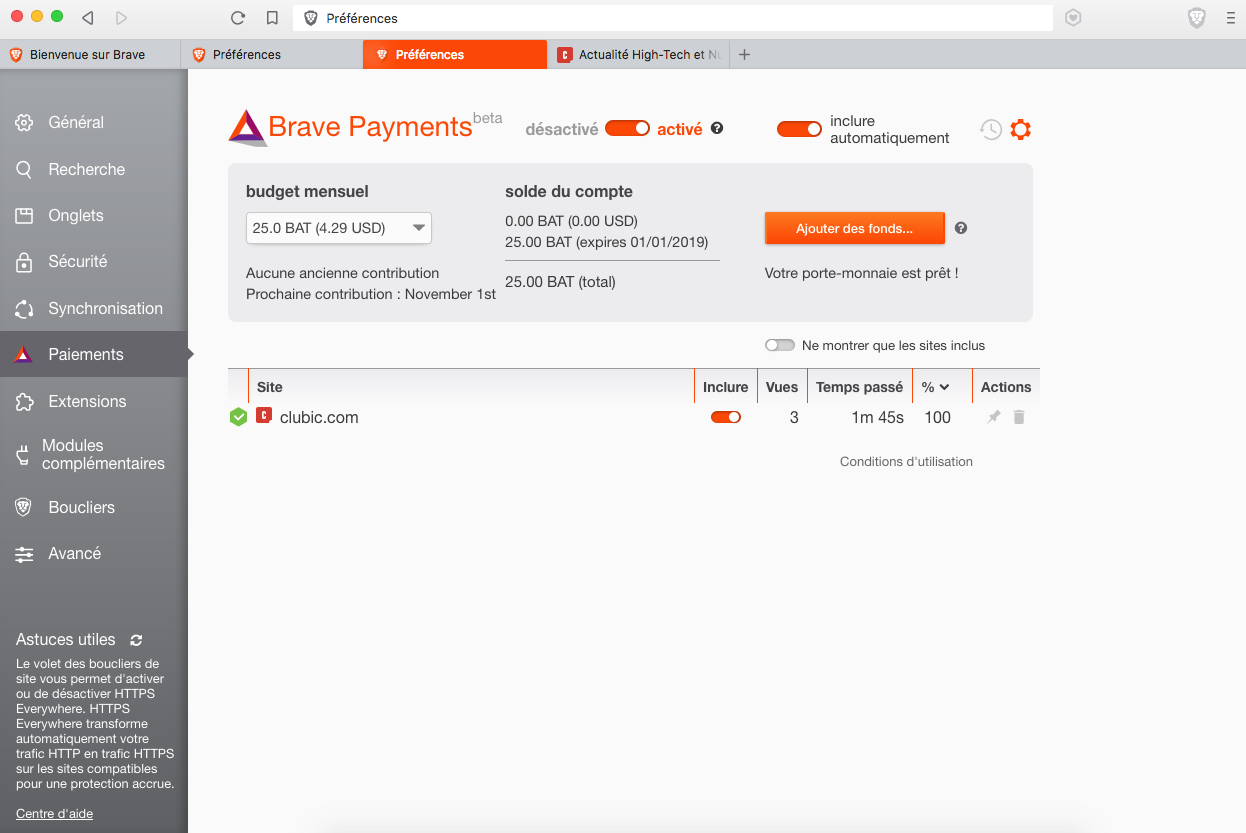Switch to the Bienvenue sur Brave tab

[x=90, y=55]
